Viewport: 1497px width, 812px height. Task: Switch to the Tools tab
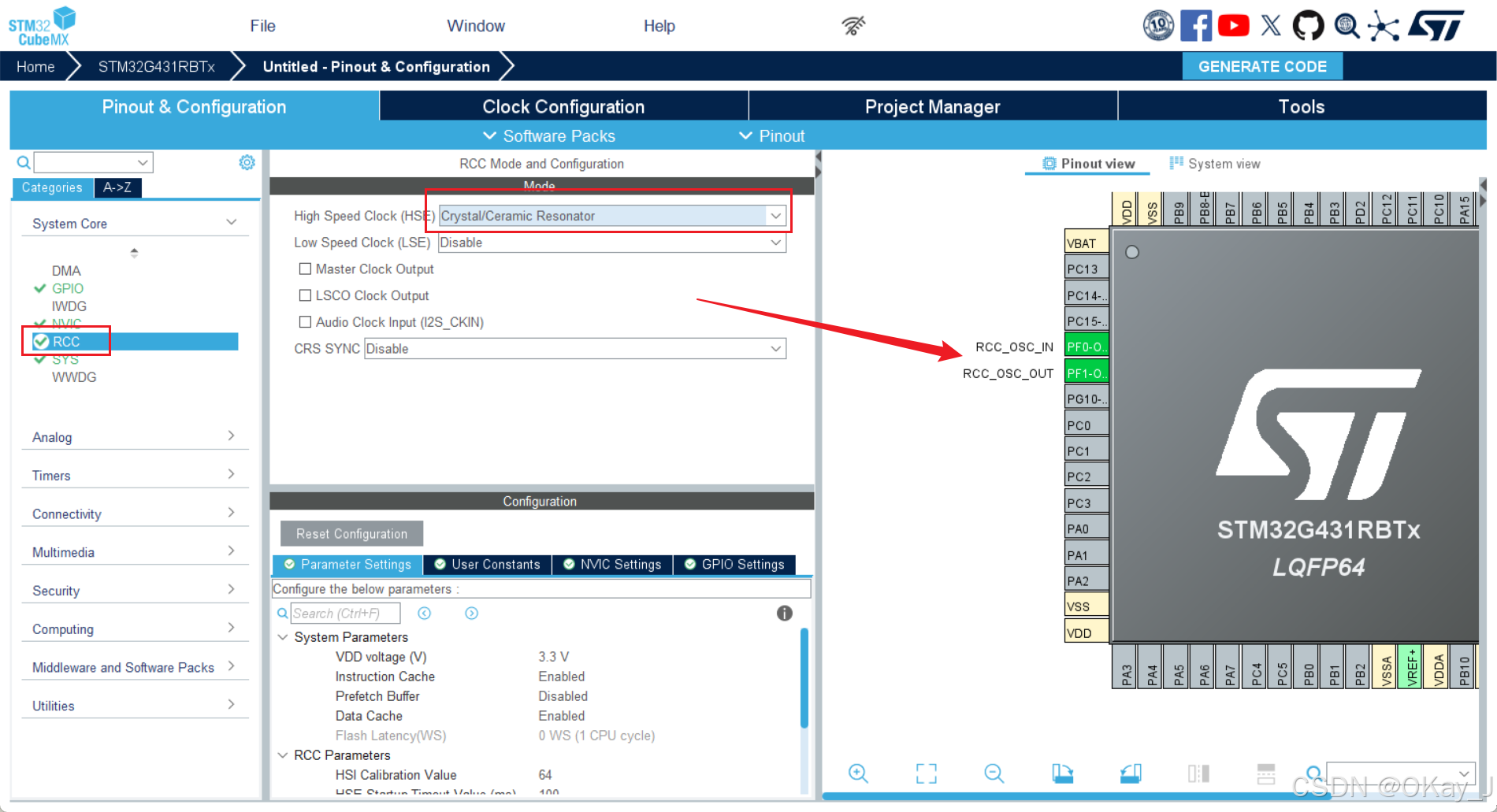[x=1302, y=106]
